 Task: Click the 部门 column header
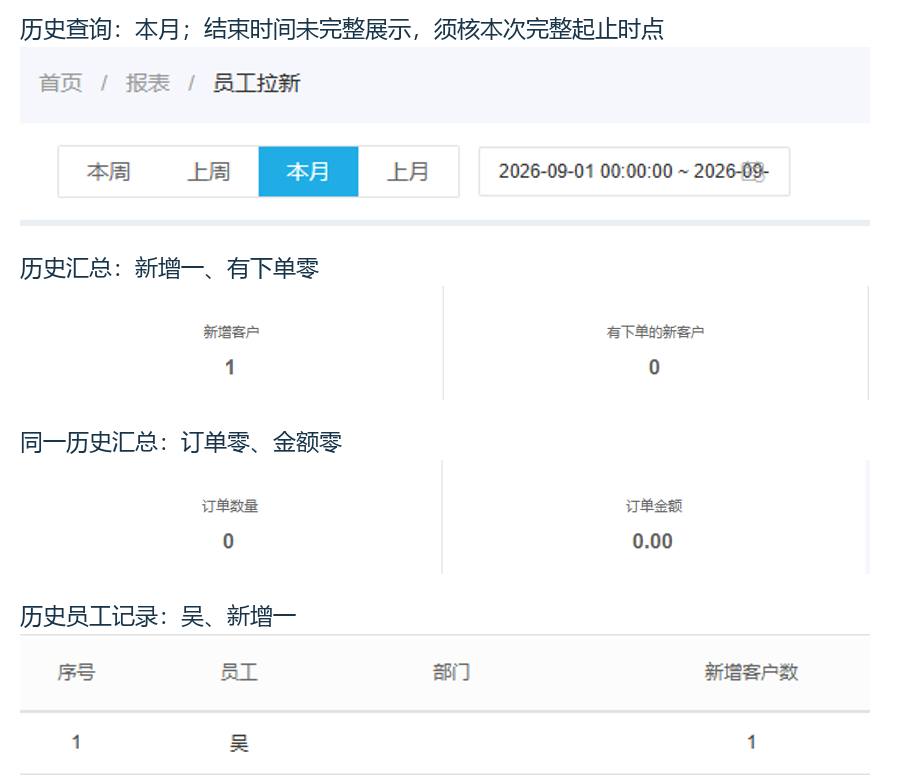pyautogui.click(x=452, y=672)
